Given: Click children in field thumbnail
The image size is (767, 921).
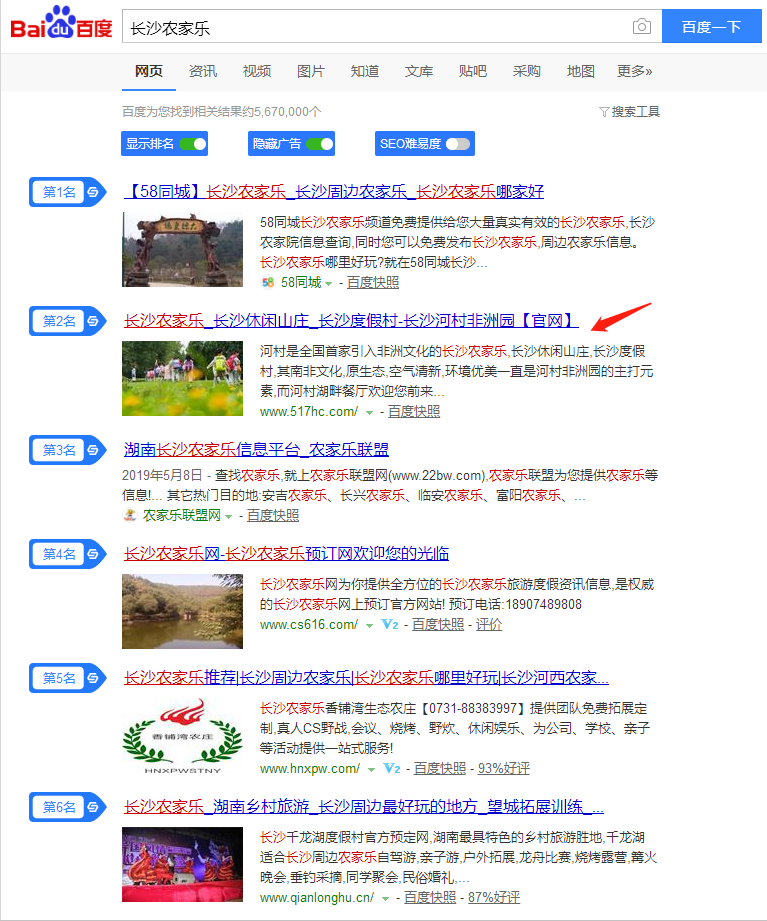Looking at the screenshot, I should (x=182, y=378).
